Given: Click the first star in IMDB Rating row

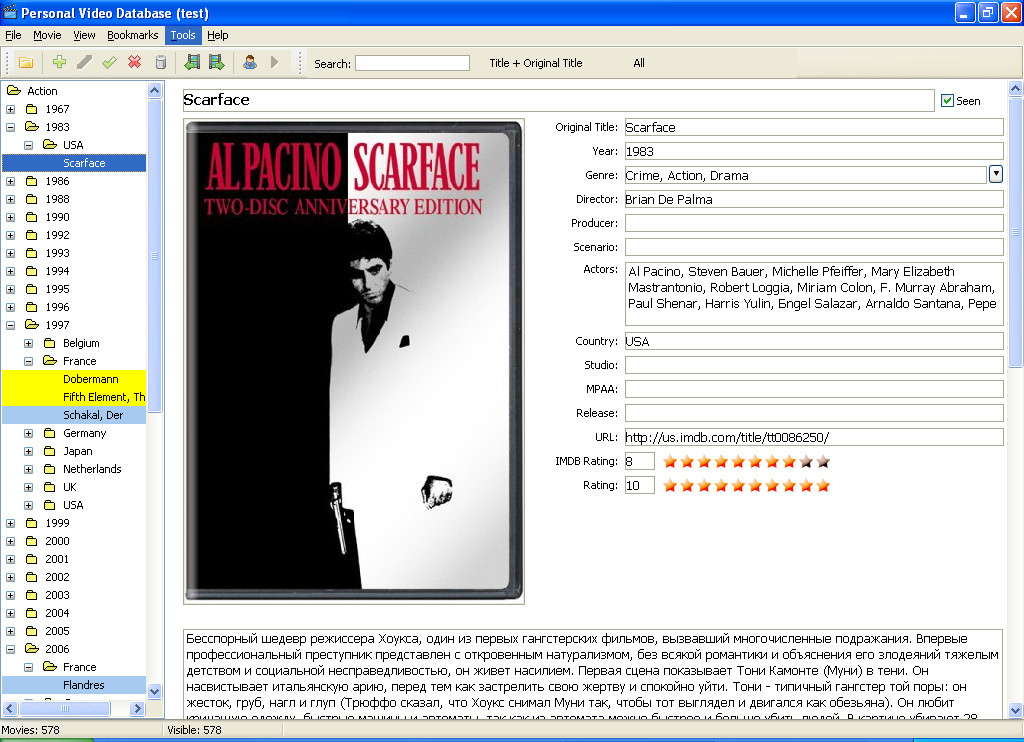Looking at the screenshot, I should click(x=669, y=462).
